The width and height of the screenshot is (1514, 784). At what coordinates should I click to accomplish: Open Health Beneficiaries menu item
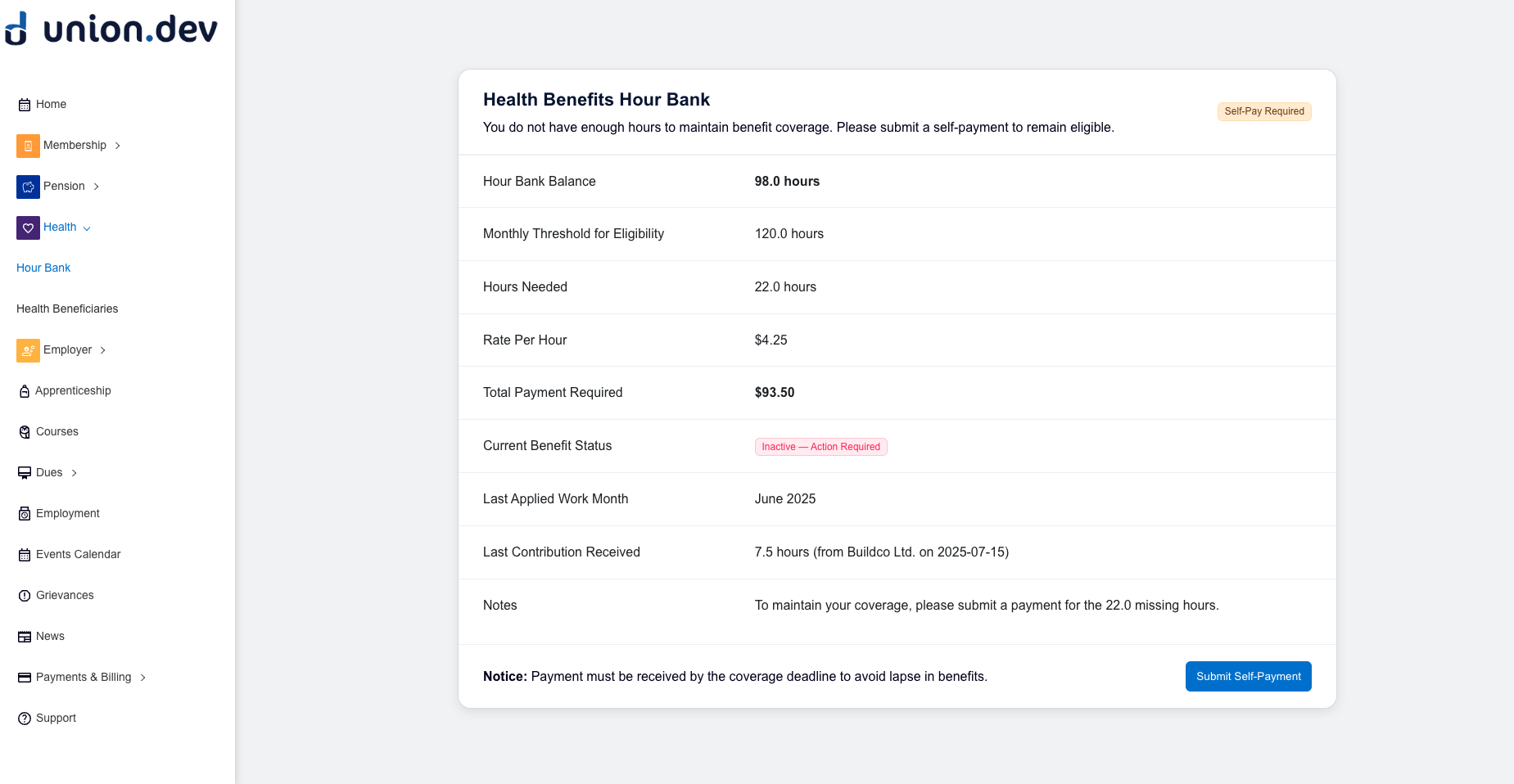point(67,309)
